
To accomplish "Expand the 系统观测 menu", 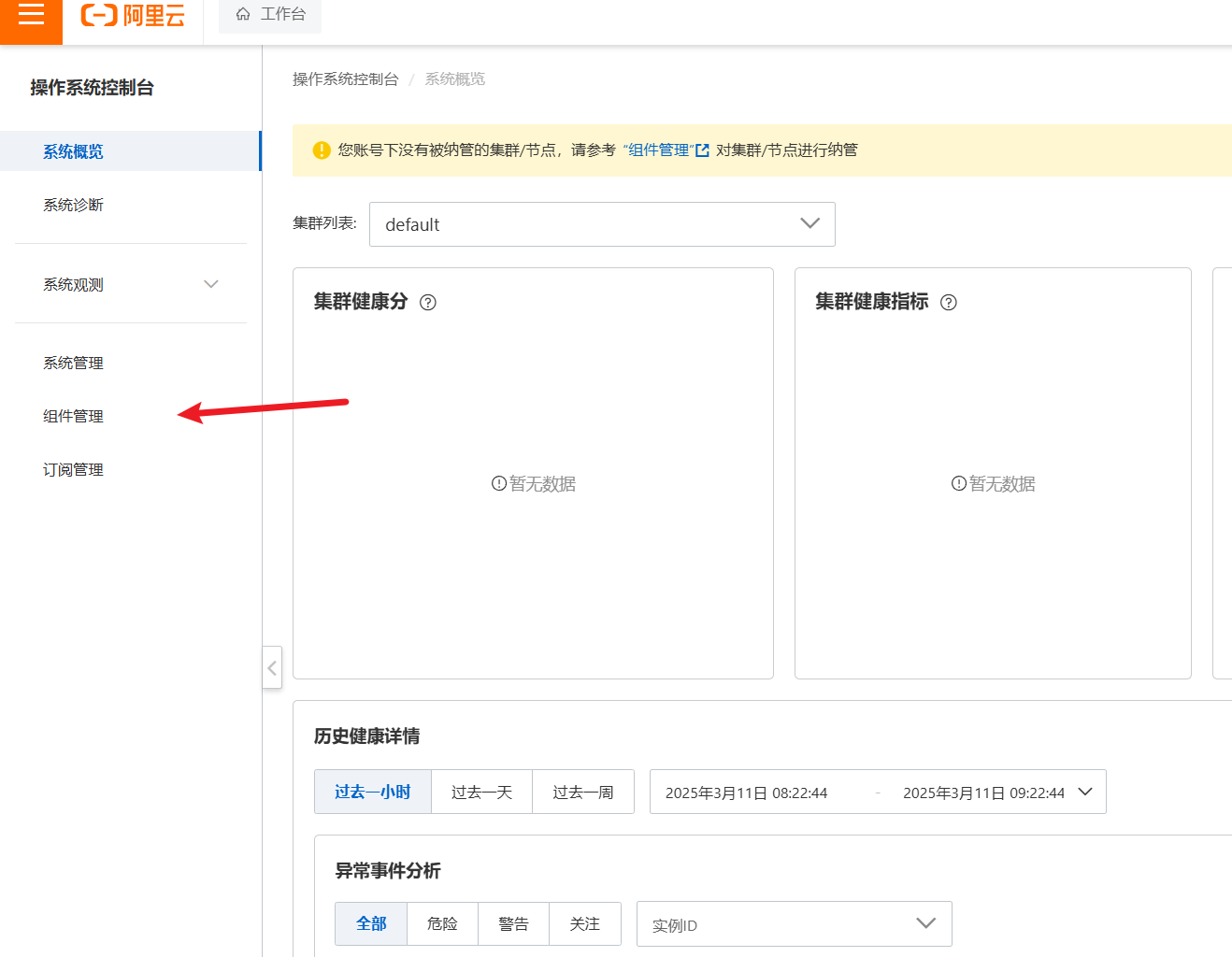I will 130,284.
